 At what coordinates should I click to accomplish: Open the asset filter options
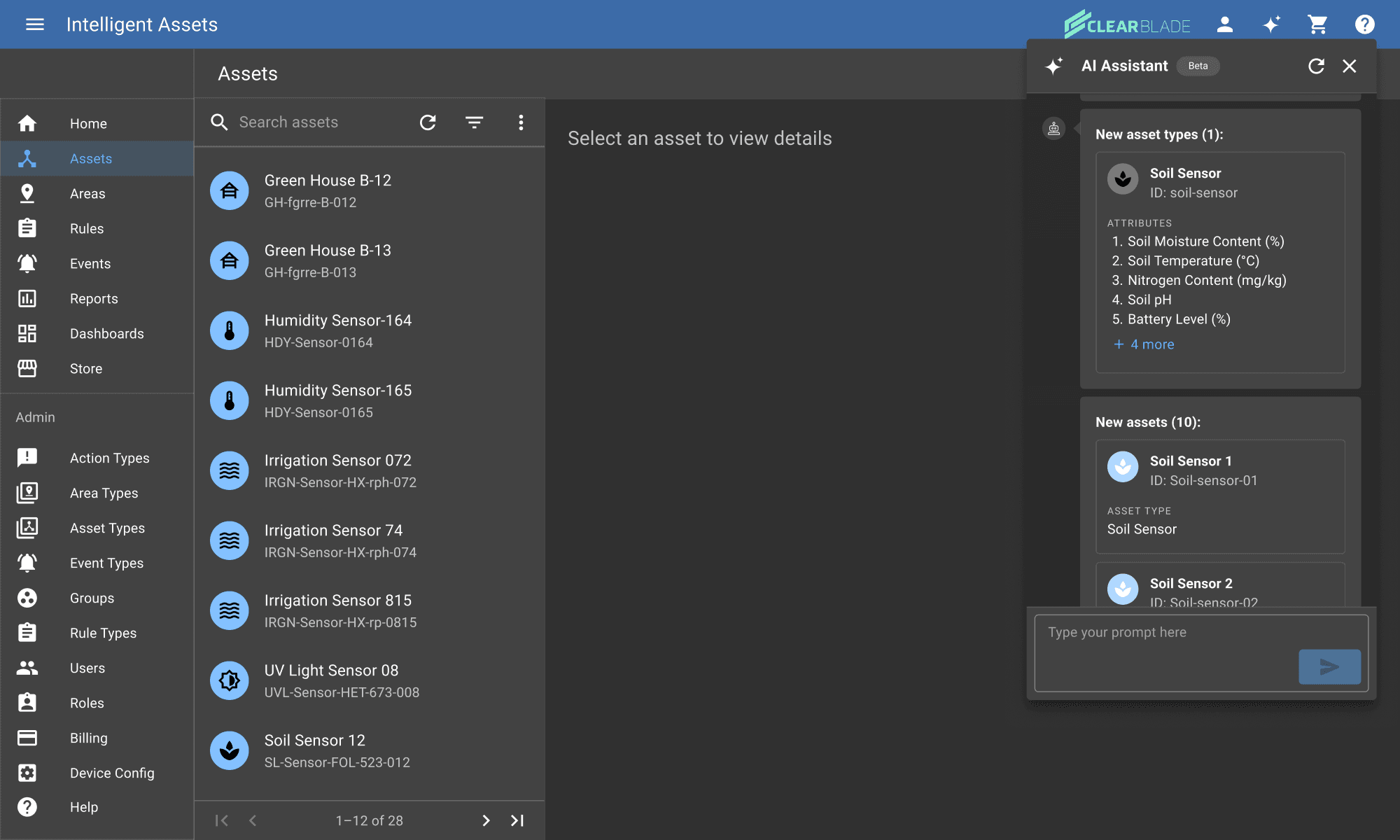474,122
